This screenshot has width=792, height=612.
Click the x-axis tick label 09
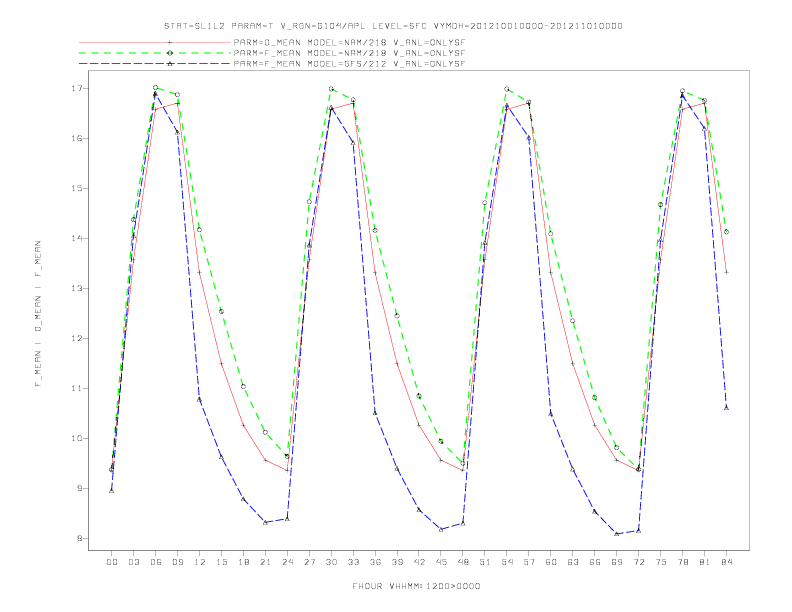(178, 562)
